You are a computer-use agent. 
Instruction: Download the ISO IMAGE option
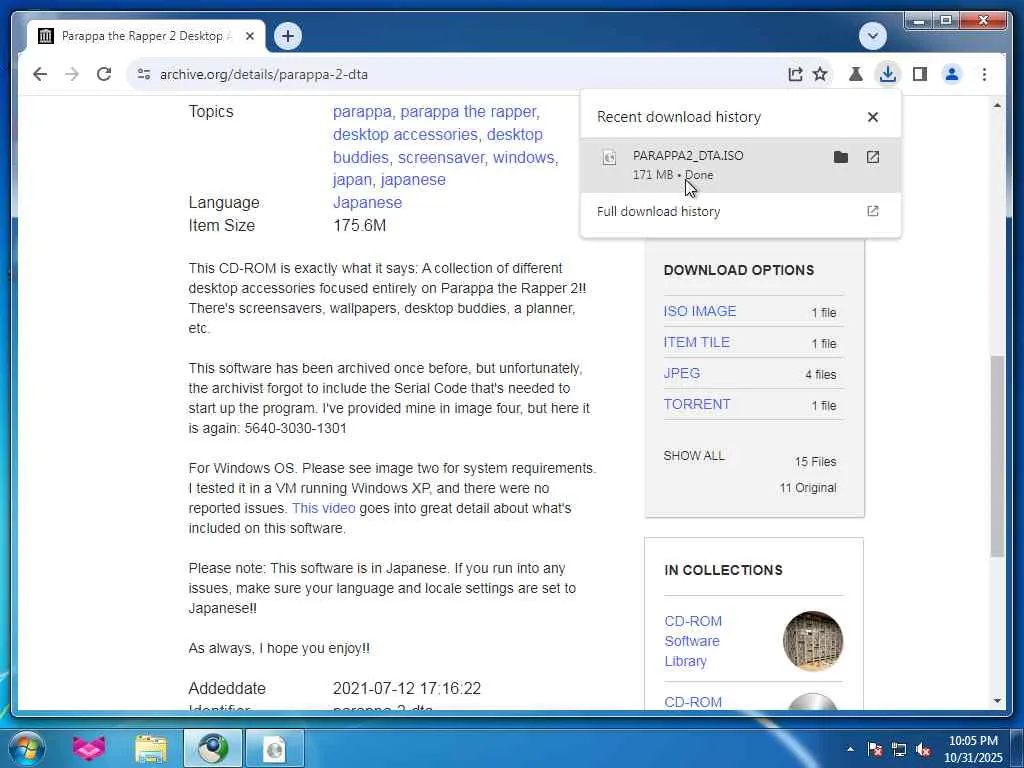click(699, 311)
